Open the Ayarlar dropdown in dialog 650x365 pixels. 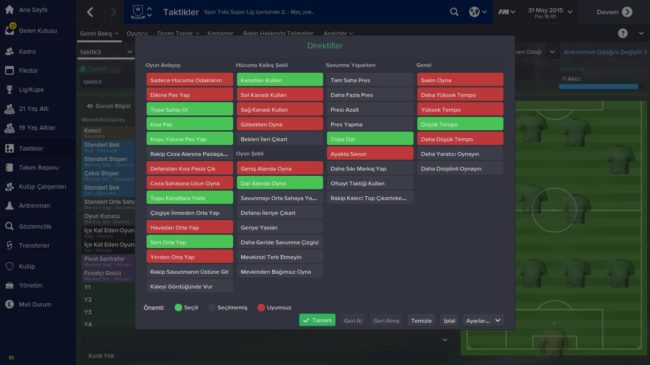[x=483, y=321]
